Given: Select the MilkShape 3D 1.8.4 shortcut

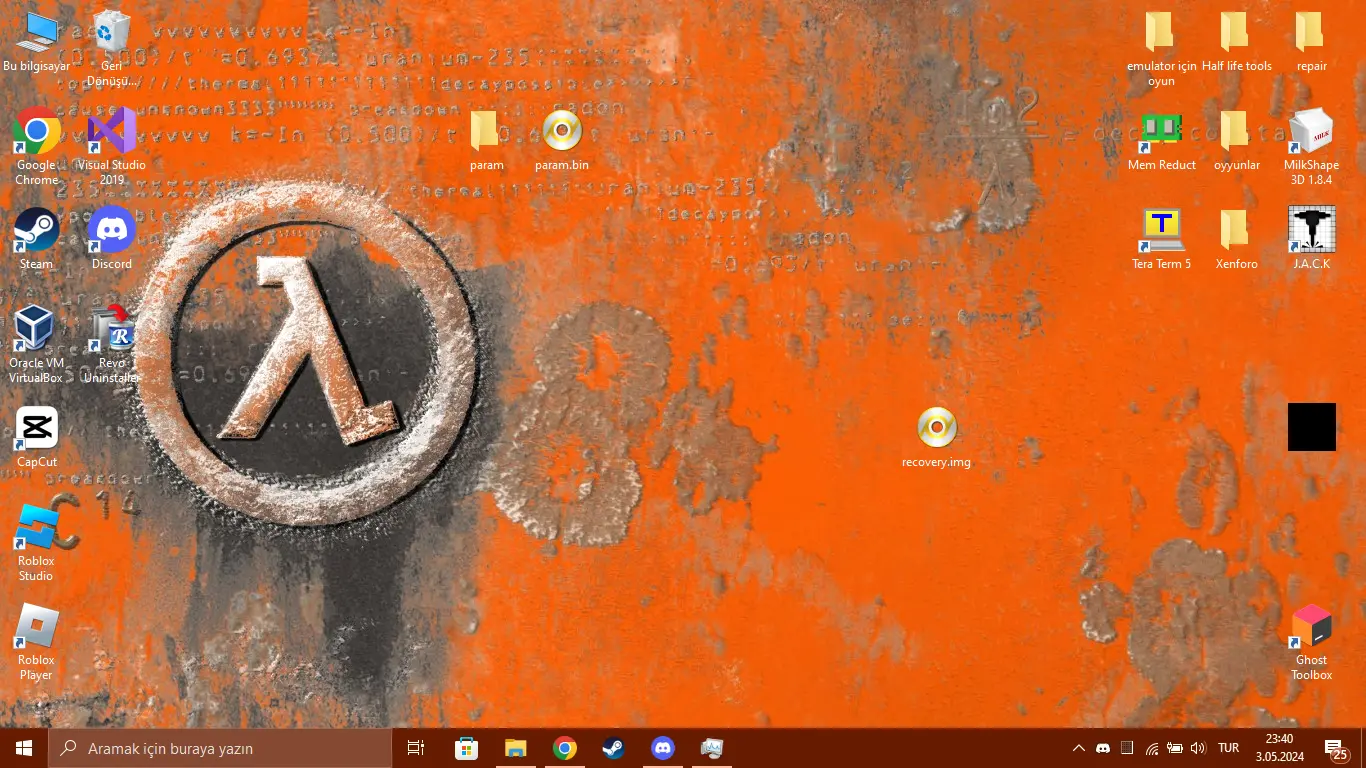Looking at the screenshot, I should [1311, 147].
